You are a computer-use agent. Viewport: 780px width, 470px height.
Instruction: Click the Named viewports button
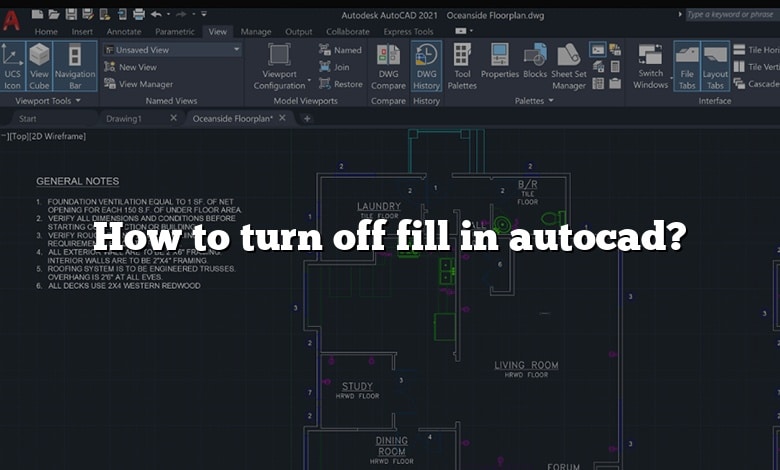click(x=340, y=50)
